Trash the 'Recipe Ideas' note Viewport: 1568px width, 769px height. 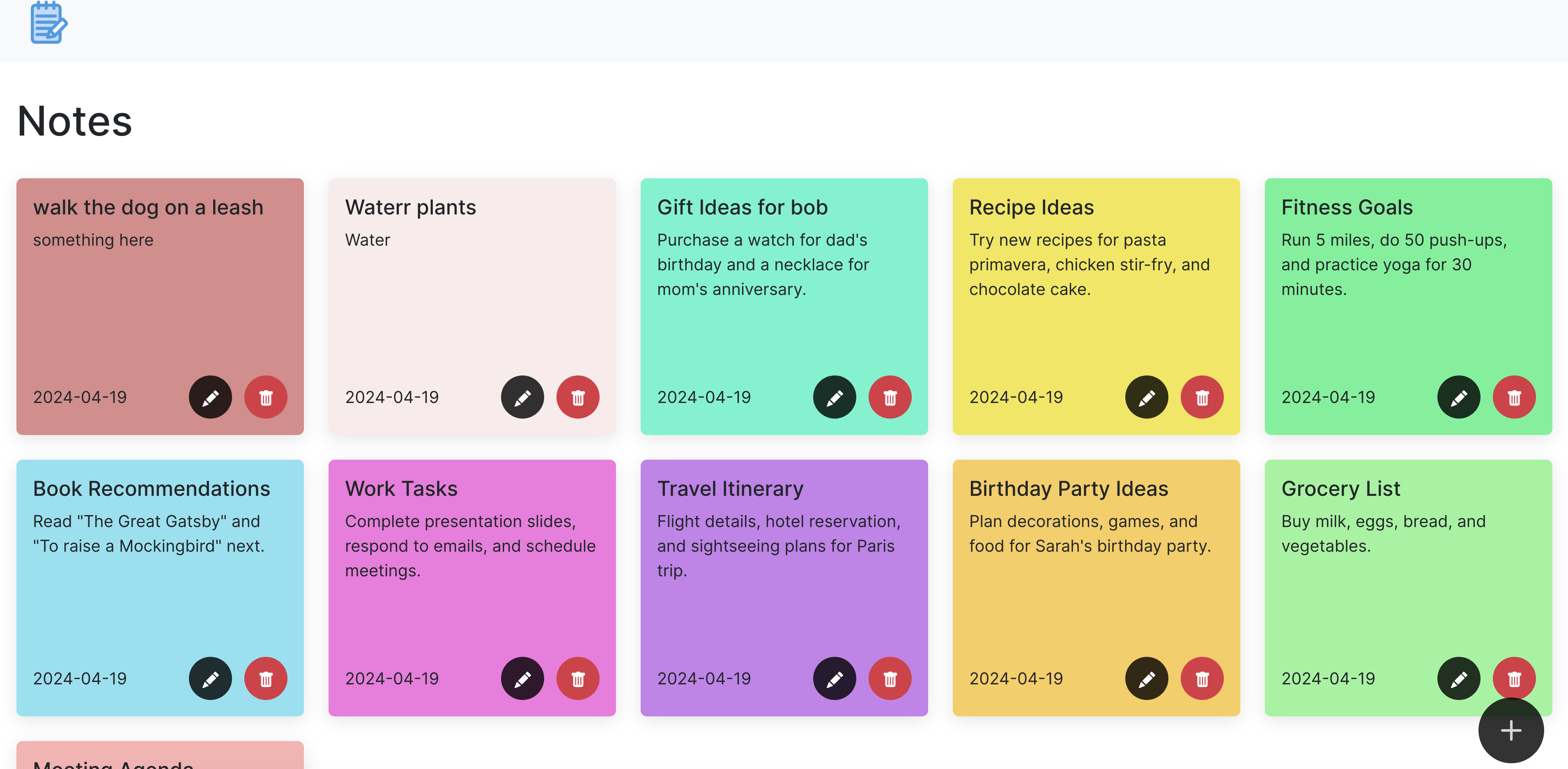click(1202, 397)
